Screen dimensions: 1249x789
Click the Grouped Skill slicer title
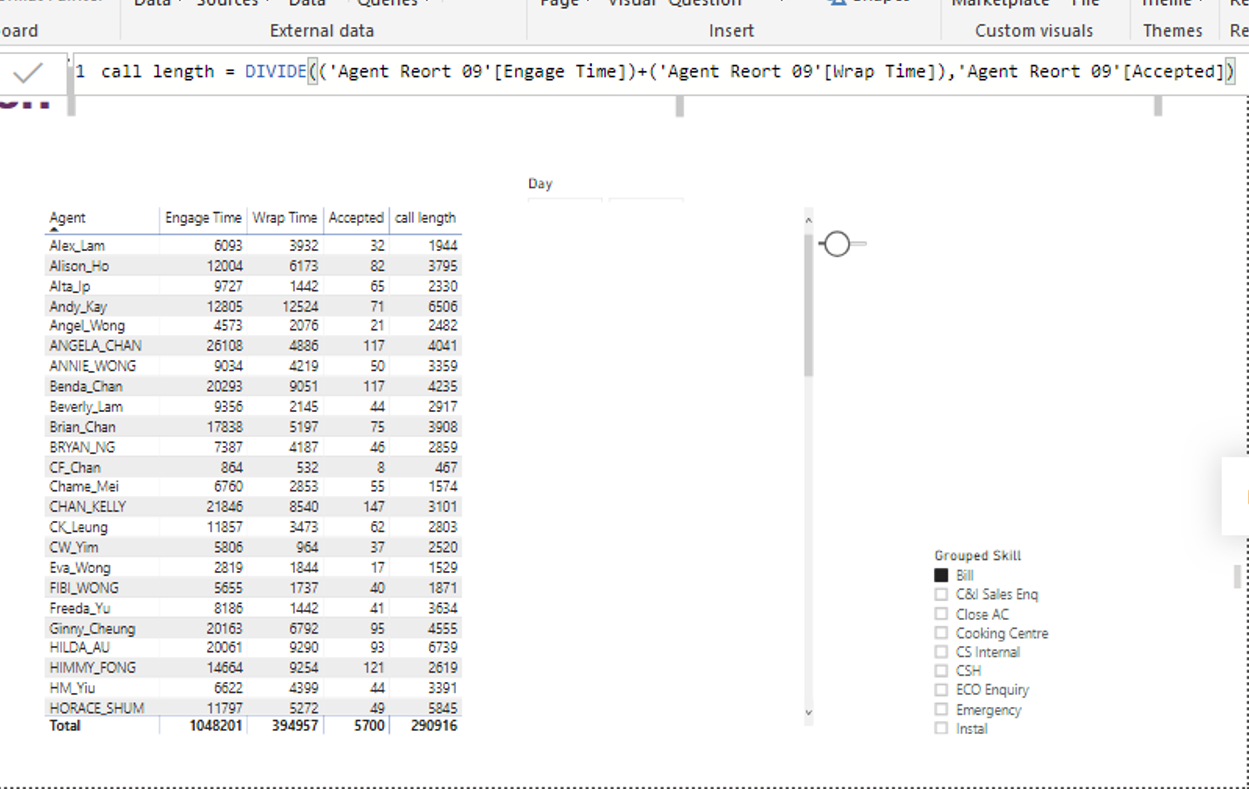point(978,555)
